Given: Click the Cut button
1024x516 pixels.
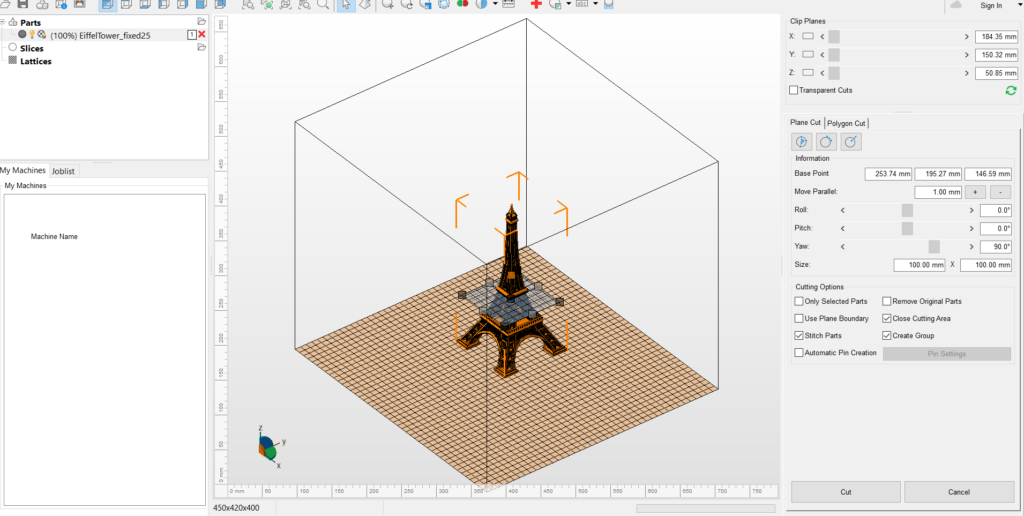Looking at the screenshot, I should point(846,492).
